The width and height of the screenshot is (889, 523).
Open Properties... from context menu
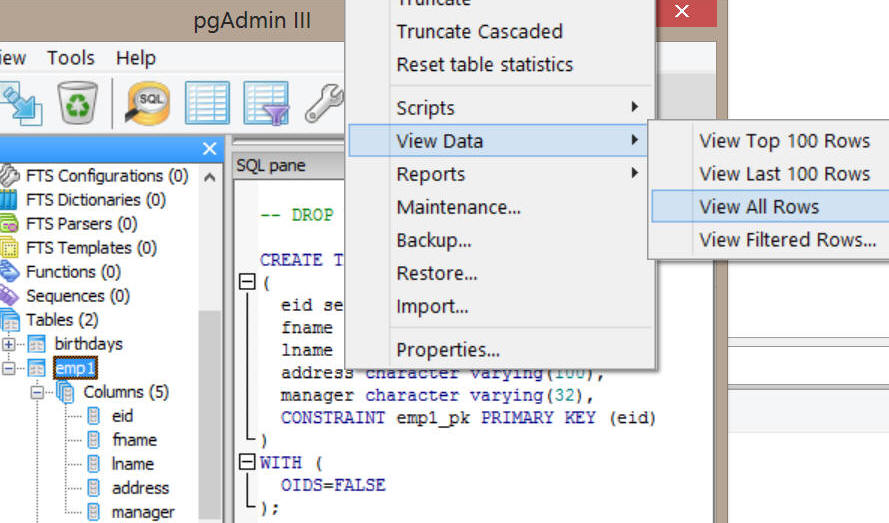point(499,349)
